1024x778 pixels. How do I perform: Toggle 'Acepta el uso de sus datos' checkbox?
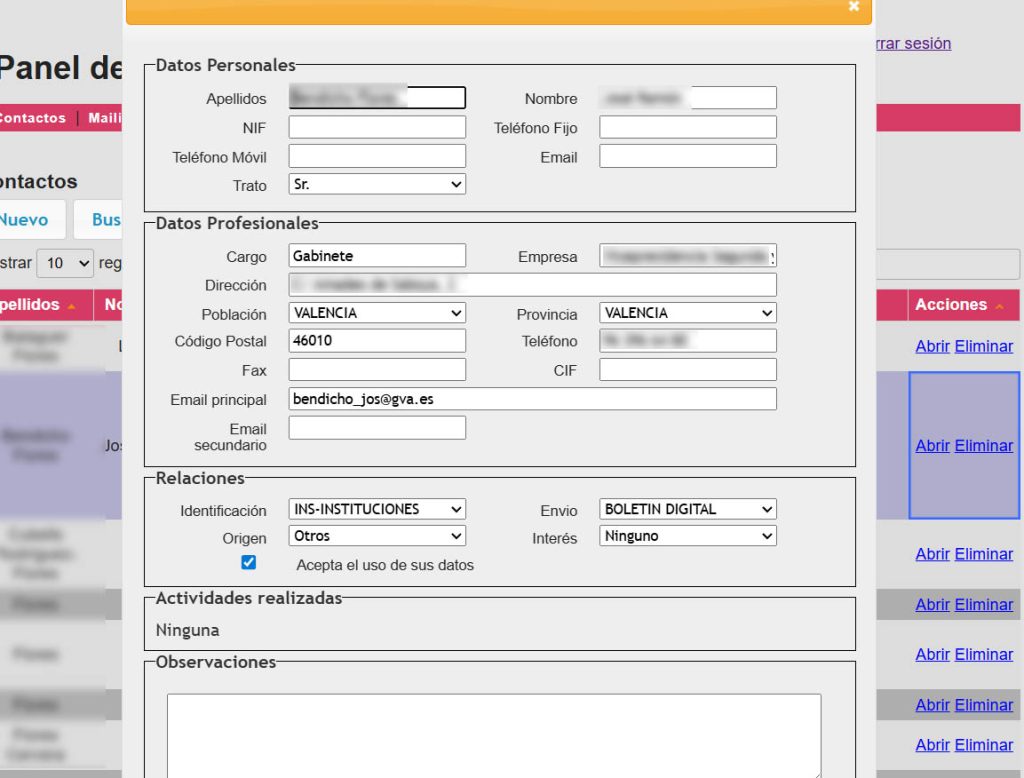pyautogui.click(x=249, y=563)
